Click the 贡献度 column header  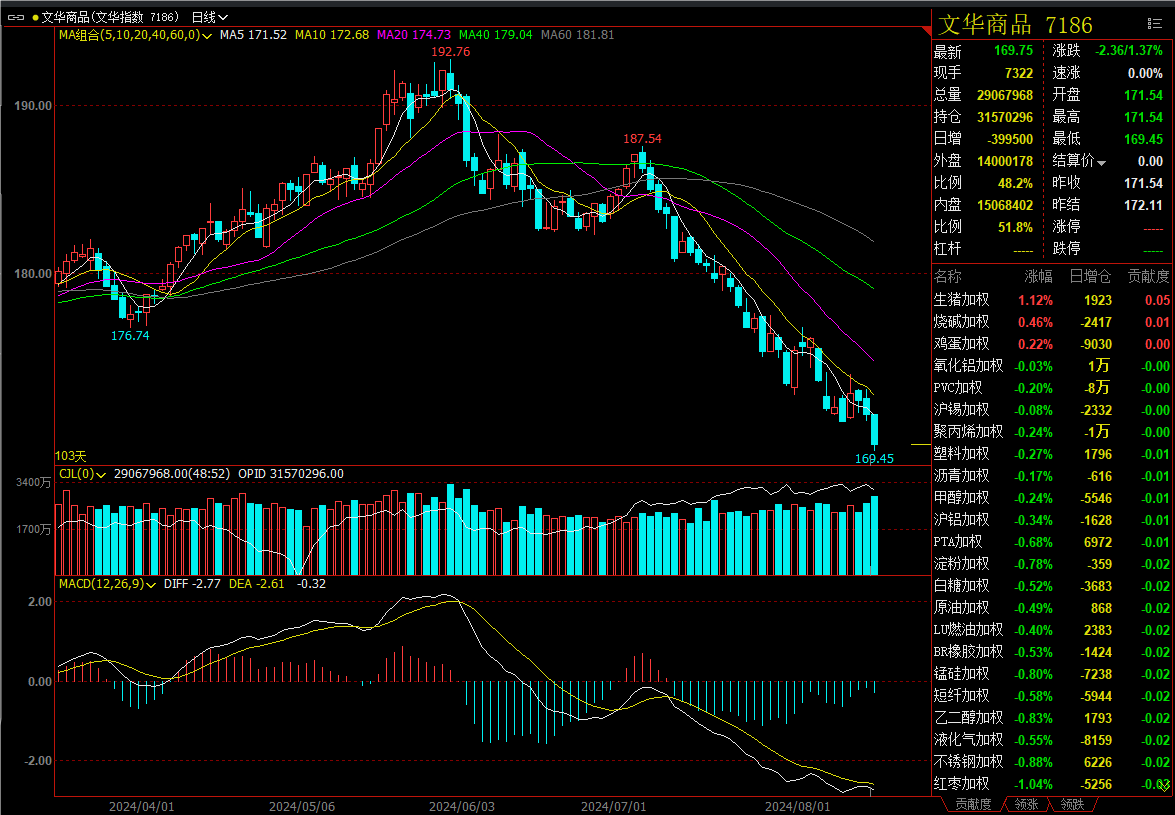coord(1148,276)
